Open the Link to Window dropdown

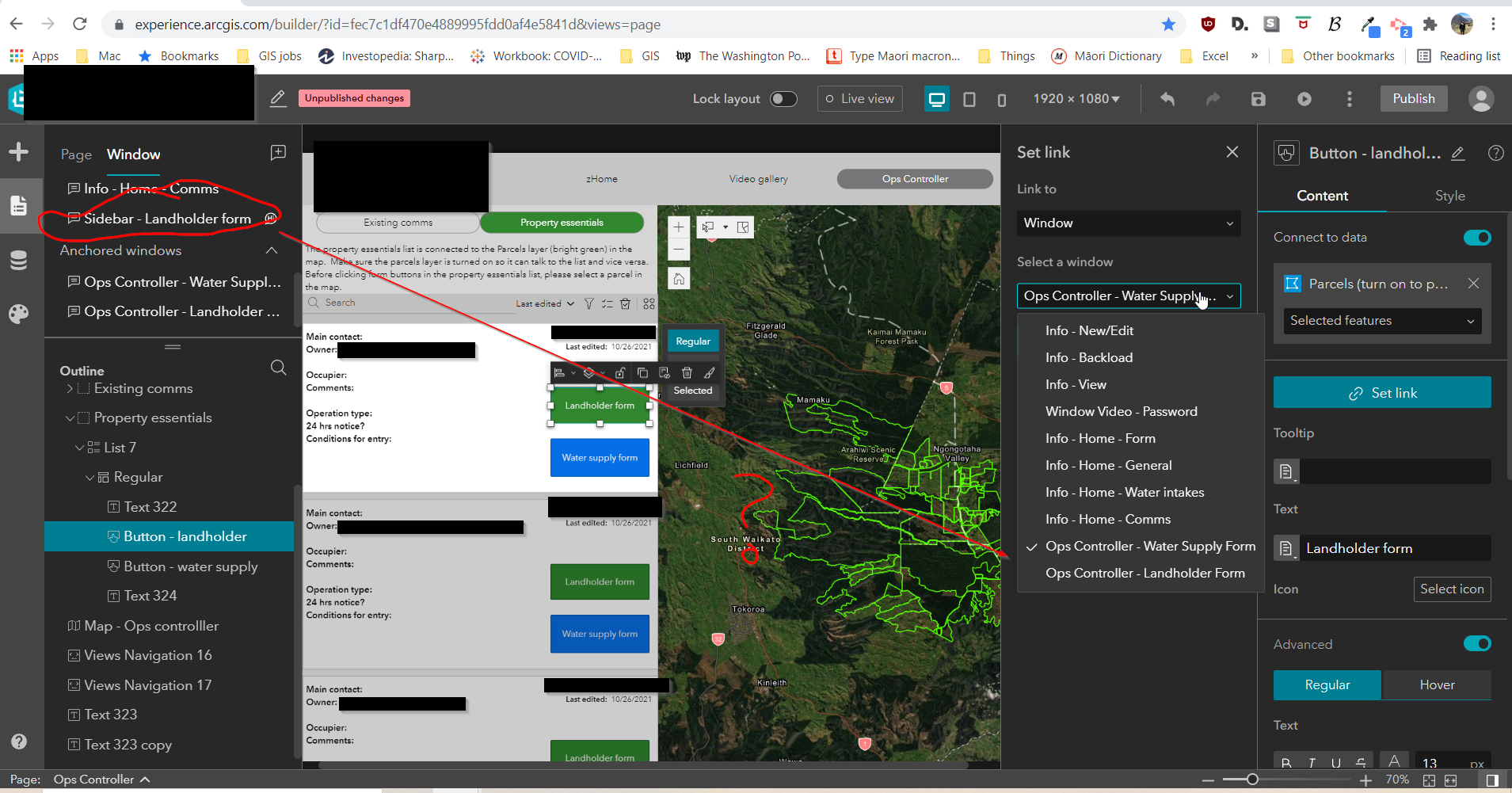1129,223
